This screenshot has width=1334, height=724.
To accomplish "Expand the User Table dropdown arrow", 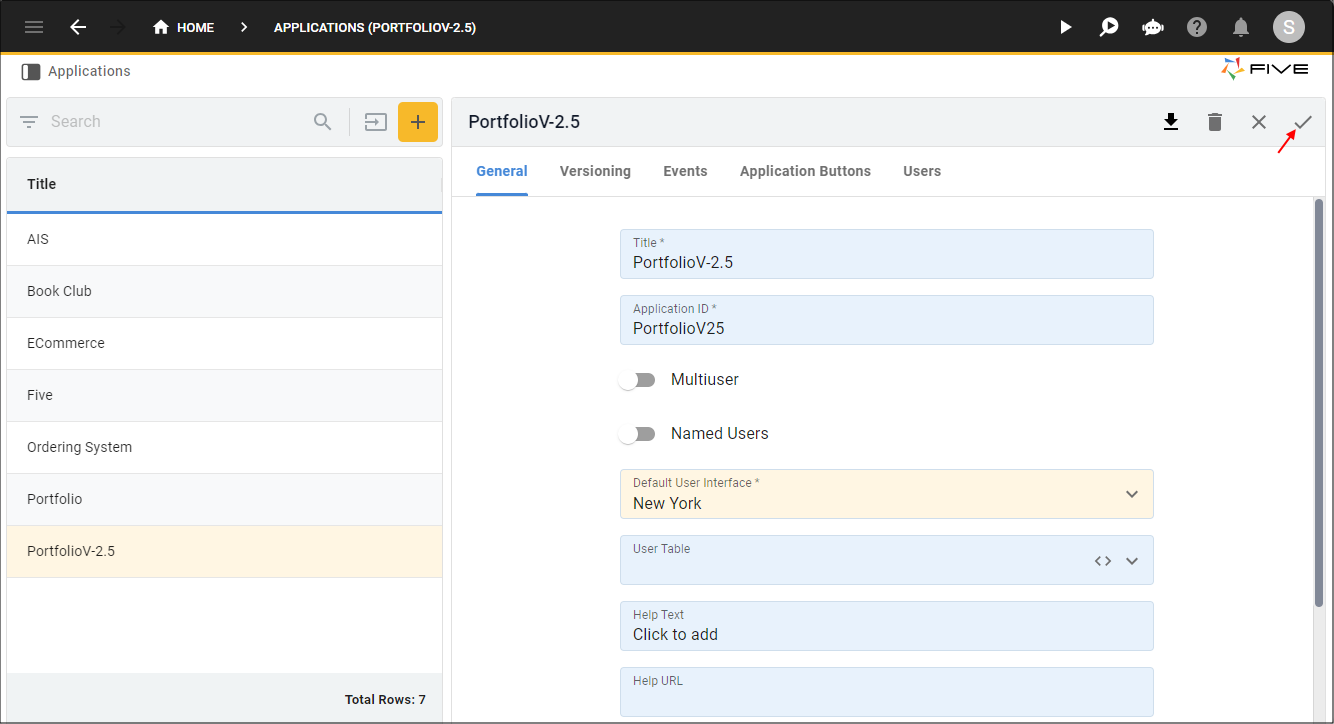I will tap(1132, 561).
